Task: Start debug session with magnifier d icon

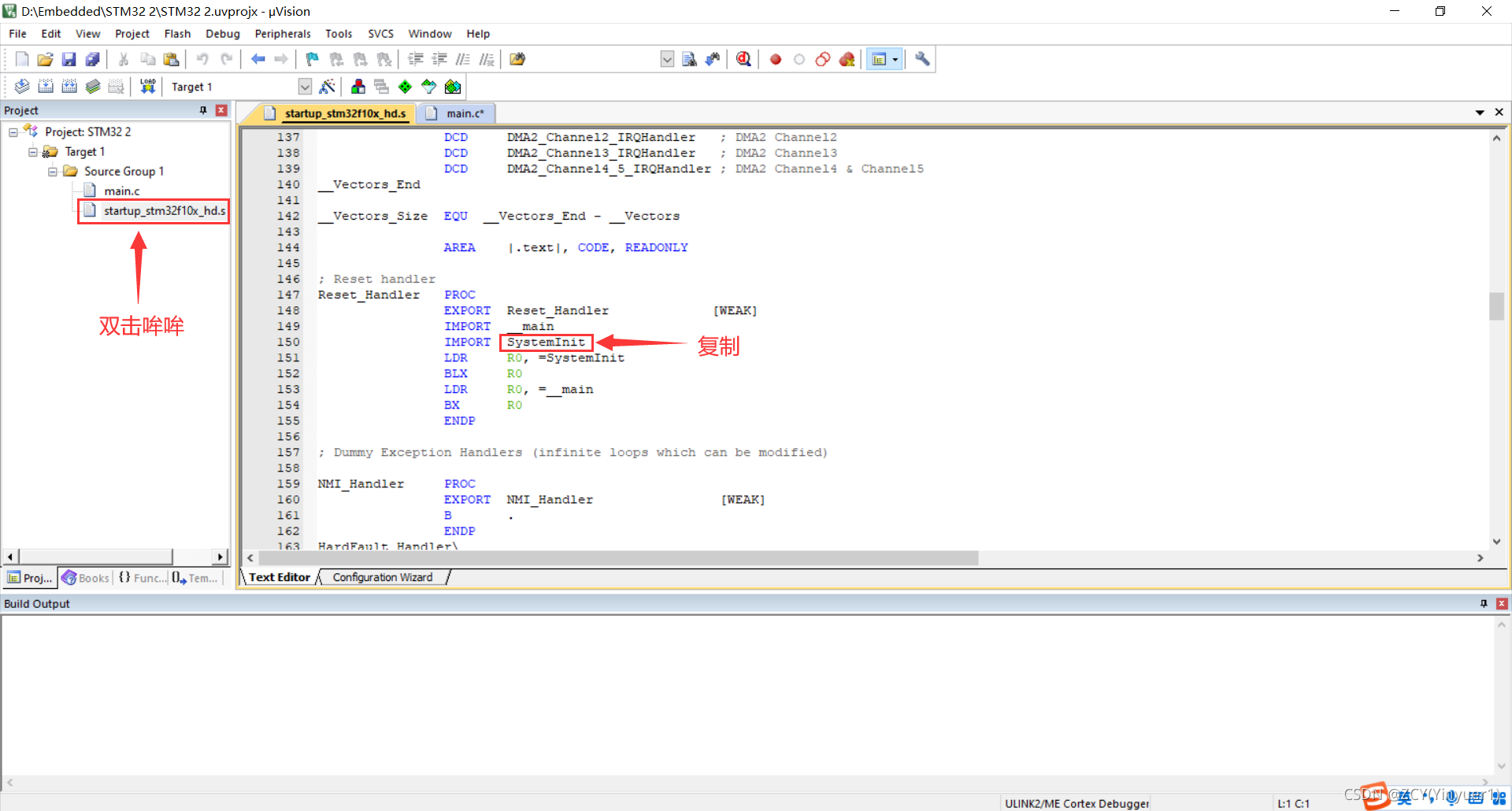Action: [x=743, y=59]
